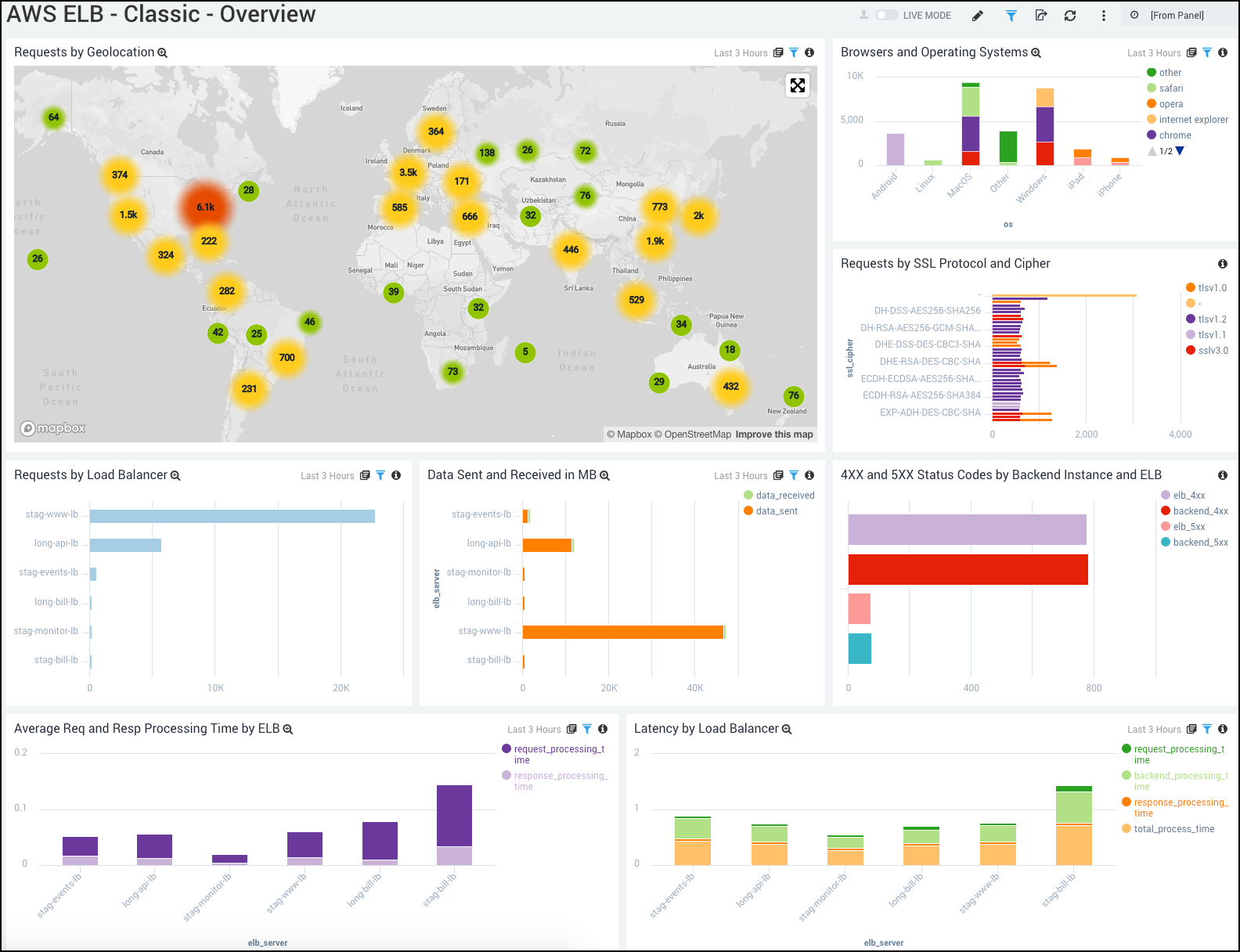This screenshot has height=952, width=1240.
Task: Click the OpenStreetMap attribution link
Action: click(x=697, y=435)
